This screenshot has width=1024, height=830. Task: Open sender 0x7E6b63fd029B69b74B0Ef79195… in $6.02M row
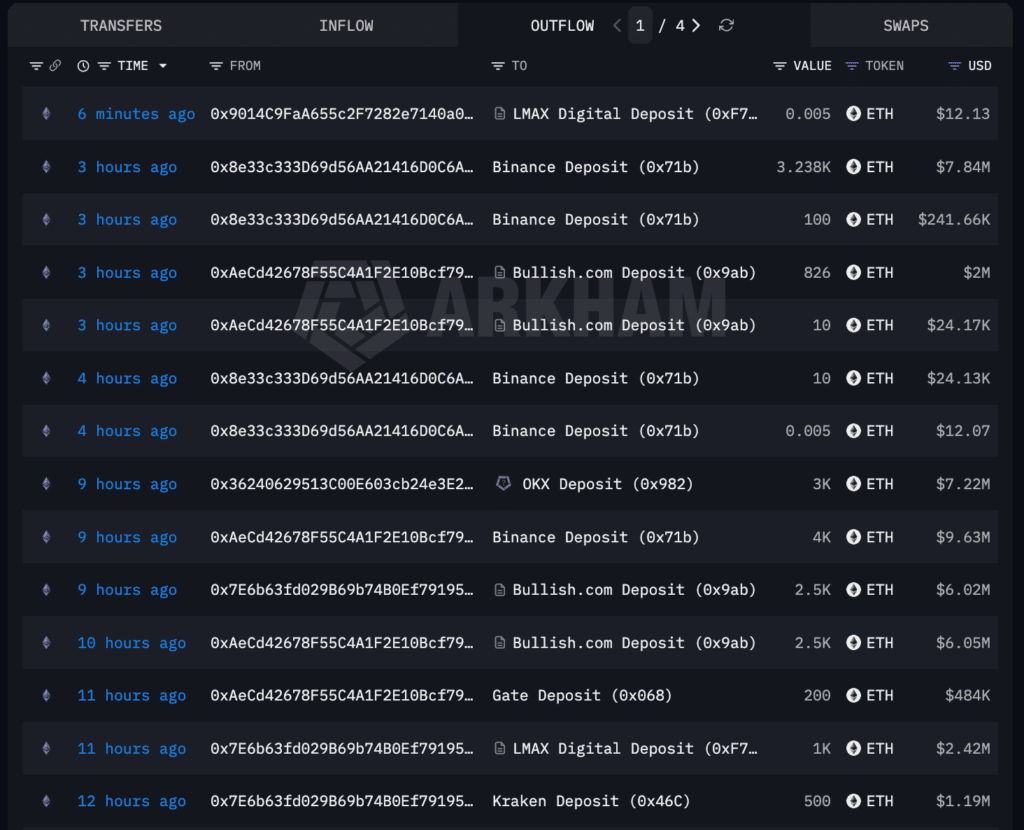tap(342, 590)
